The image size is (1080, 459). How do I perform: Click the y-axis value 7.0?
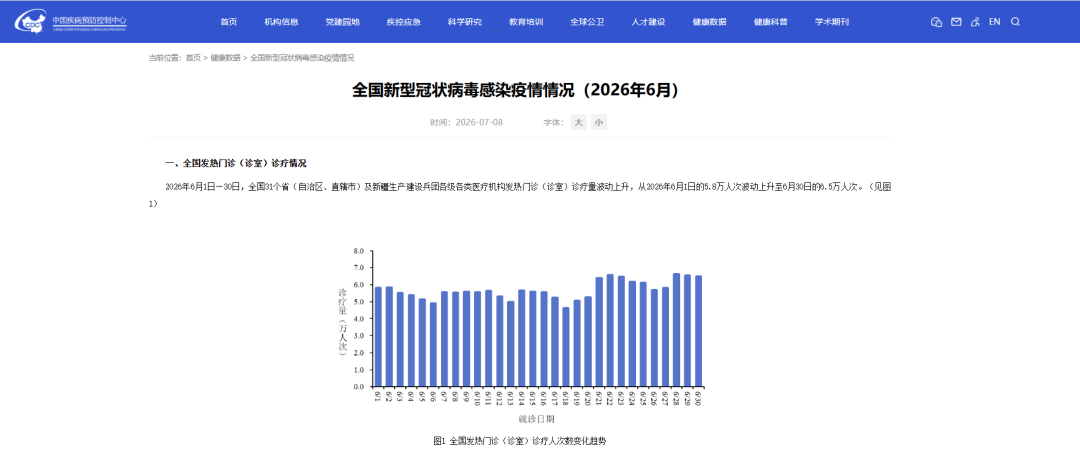tap(358, 267)
